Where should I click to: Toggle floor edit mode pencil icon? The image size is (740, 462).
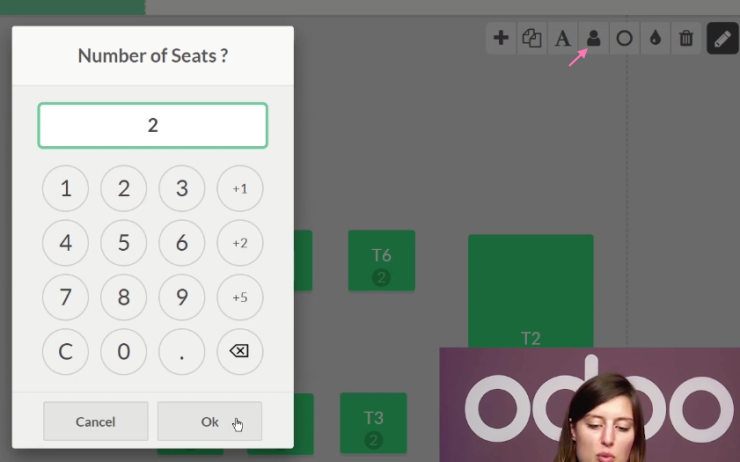[x=723, y=38]
